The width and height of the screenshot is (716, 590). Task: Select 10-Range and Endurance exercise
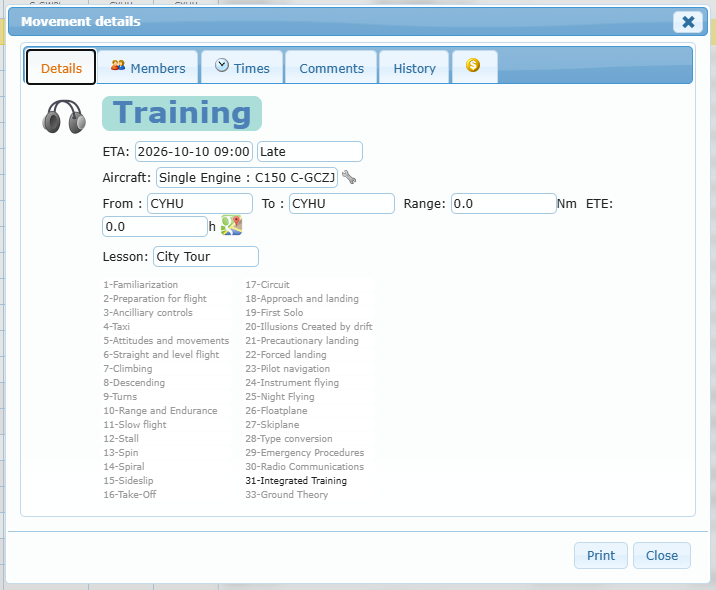coord(160,411)
